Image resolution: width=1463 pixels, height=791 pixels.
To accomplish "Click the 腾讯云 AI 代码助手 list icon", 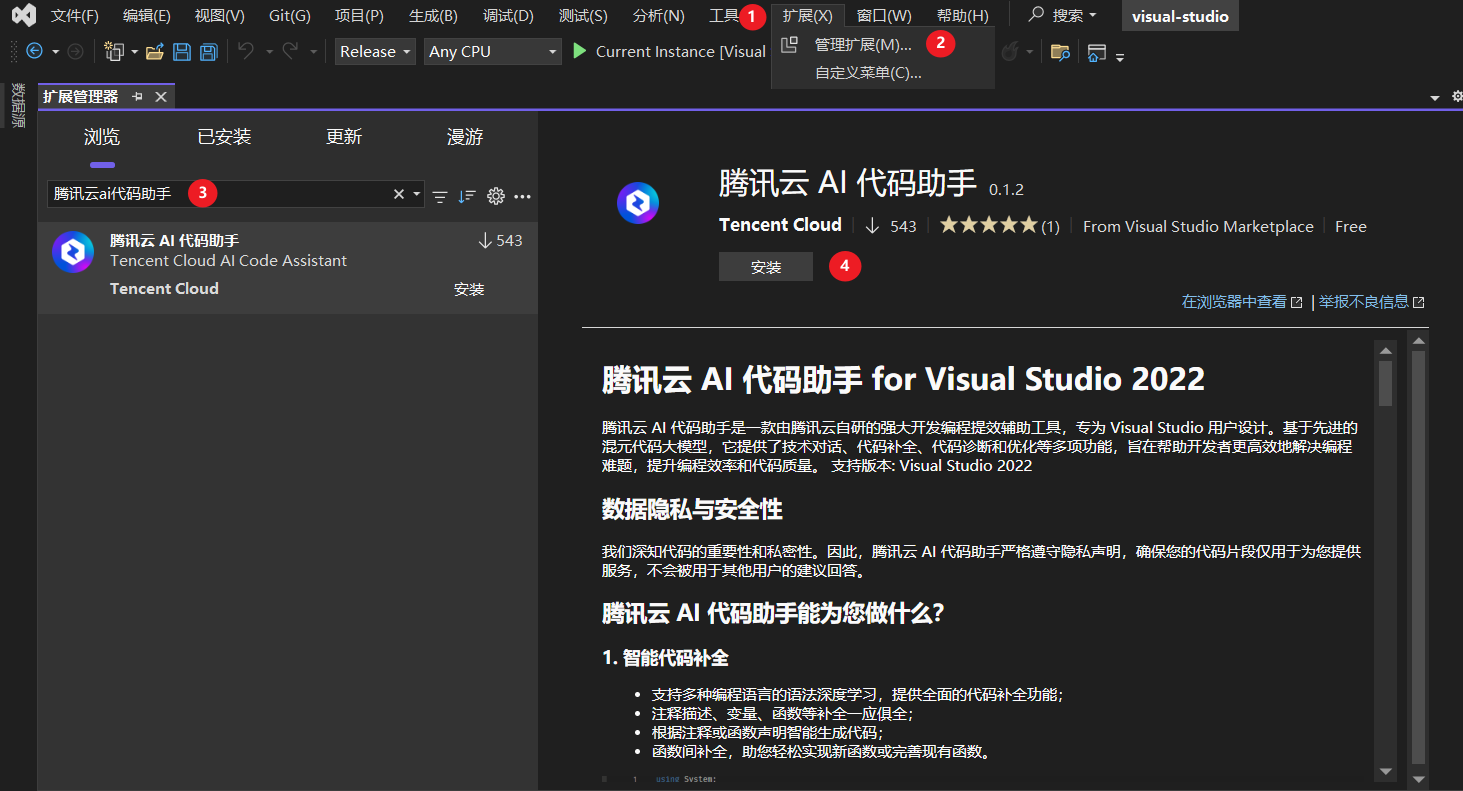I will [x=73, y=252].
